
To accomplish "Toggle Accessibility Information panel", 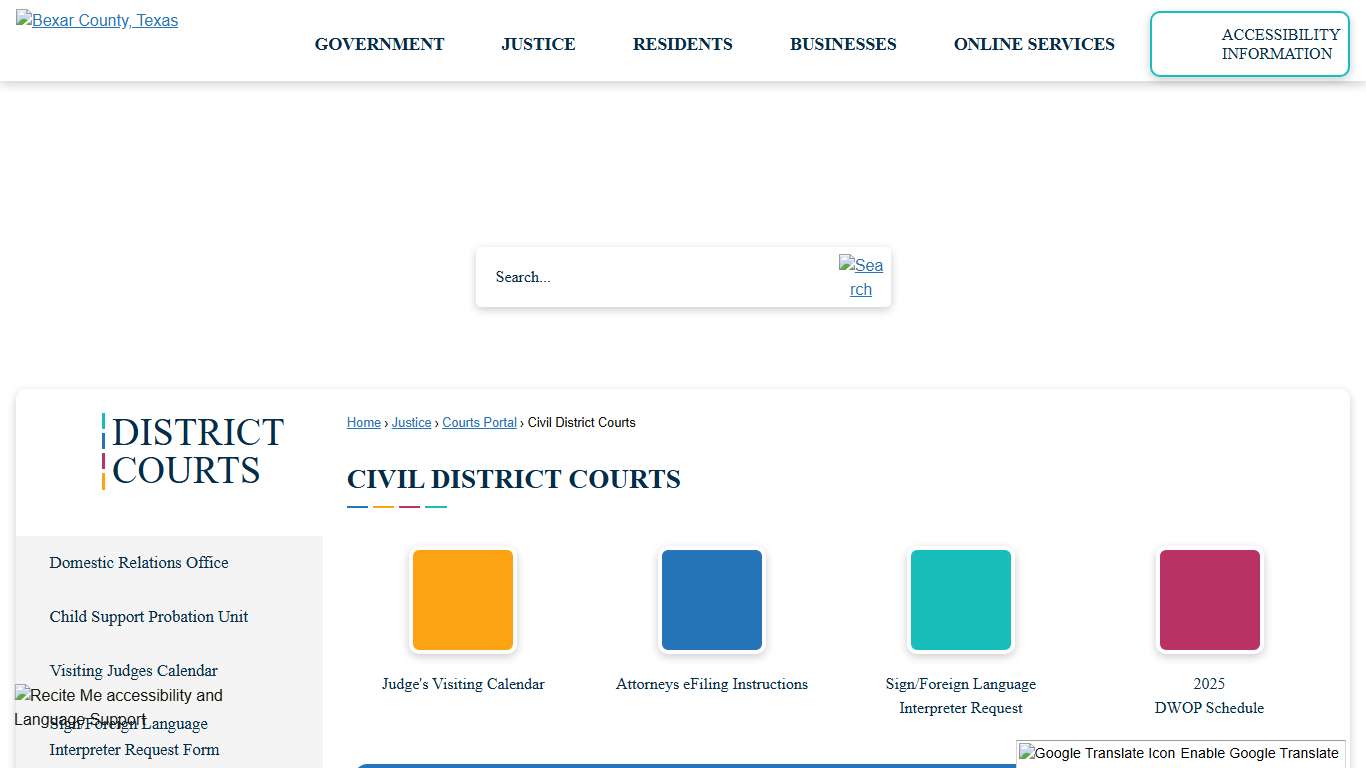I will pyautogui.click(x=1249, y=44).
